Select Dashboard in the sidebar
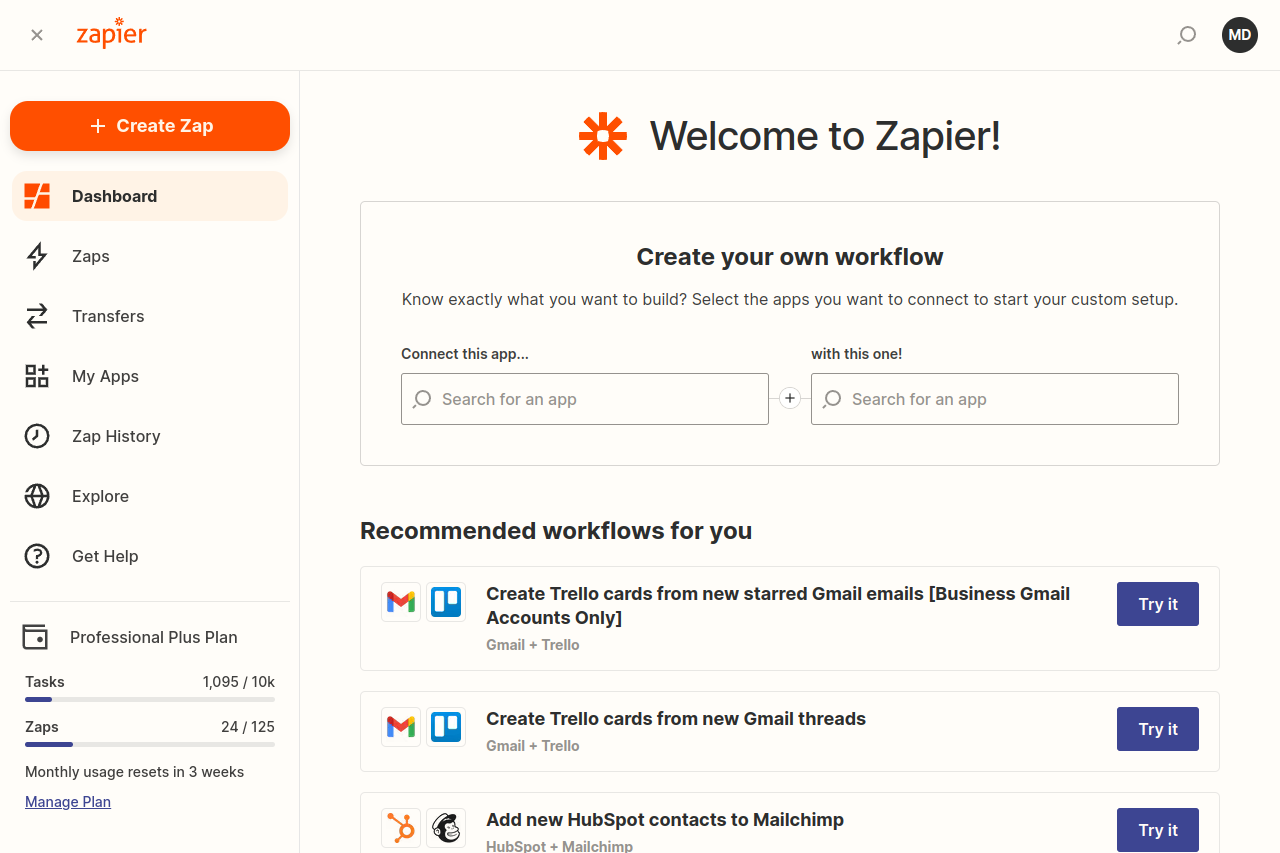This screenshot has width=1280, height=853. [150, 196]
